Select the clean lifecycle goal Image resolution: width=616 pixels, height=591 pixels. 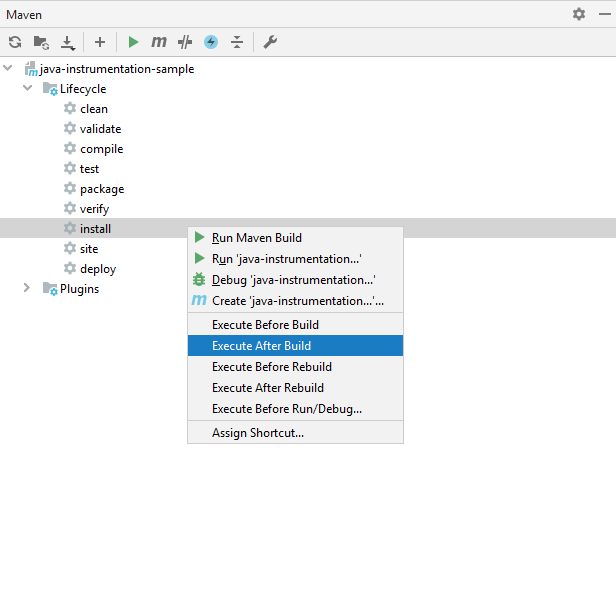click(x=94, y=109)
